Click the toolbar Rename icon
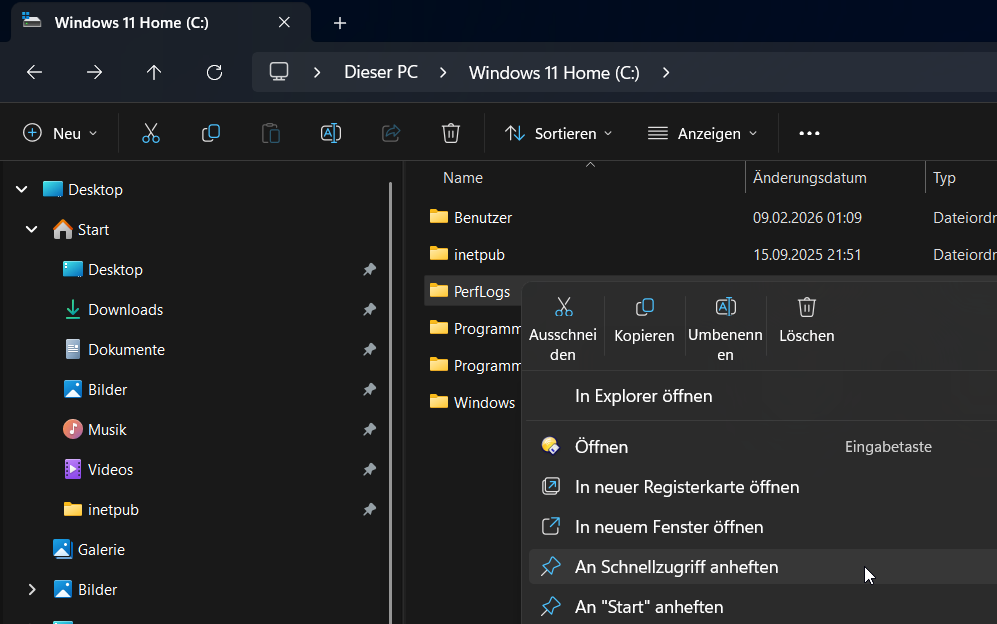This screenshot has width=997, height=624. [x=331, y=133]
